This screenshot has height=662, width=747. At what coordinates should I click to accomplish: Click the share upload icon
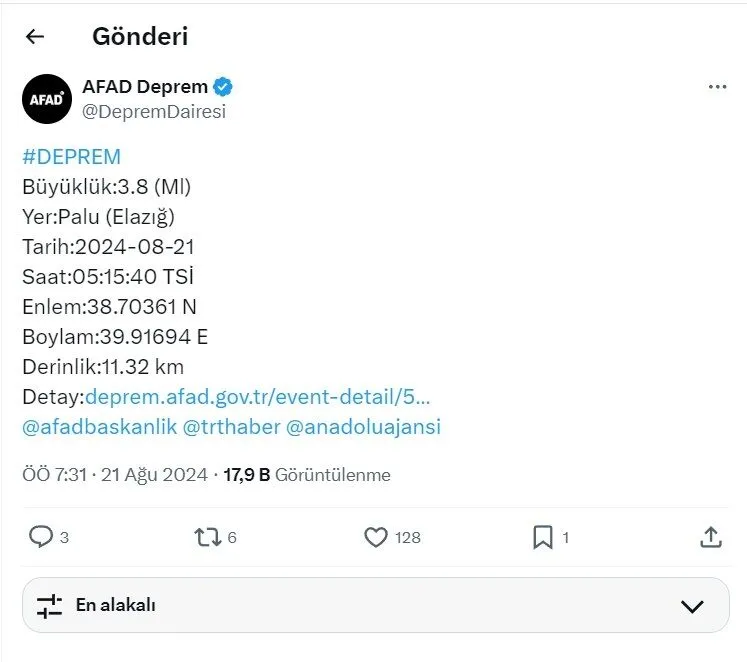pyautogui.click(x=711, y=537)
